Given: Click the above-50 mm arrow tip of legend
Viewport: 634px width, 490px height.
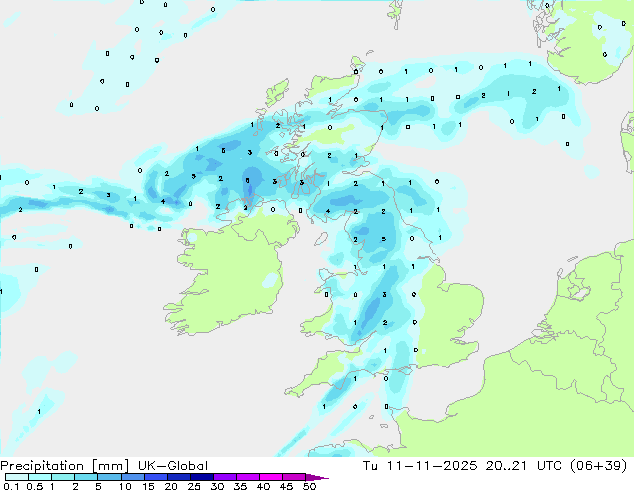Looking at the screenshot, I should click(x=317, y=477).
